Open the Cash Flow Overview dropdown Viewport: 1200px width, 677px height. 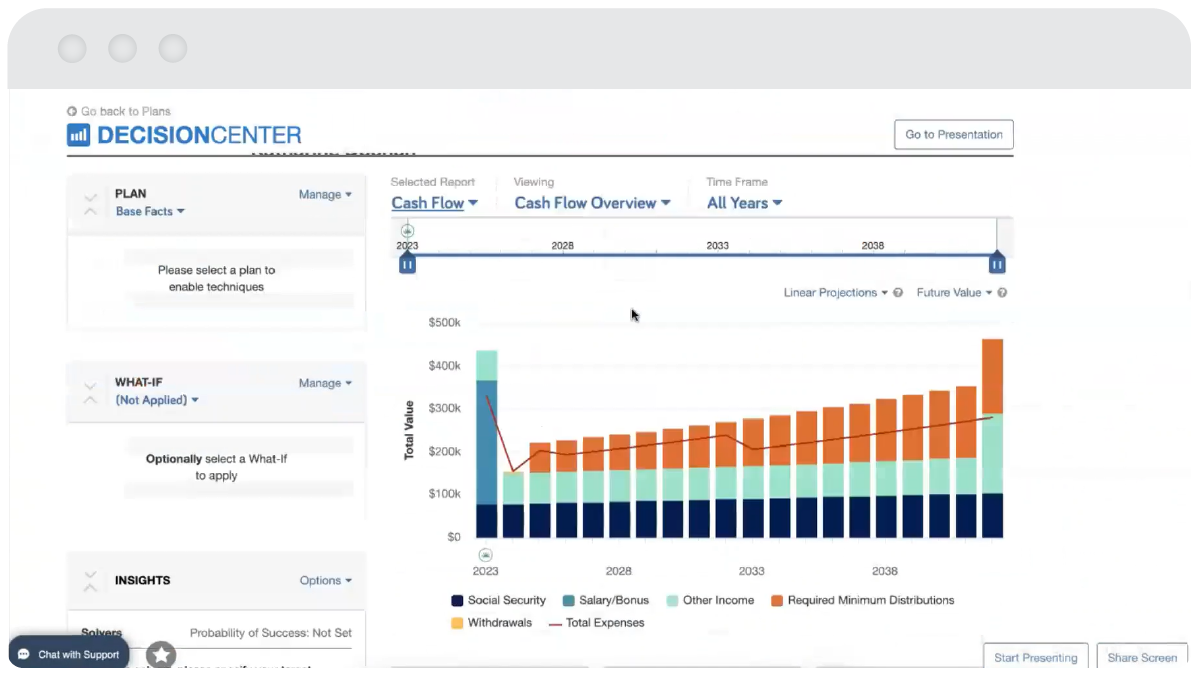pyautogui.click(x=591, y=203)
